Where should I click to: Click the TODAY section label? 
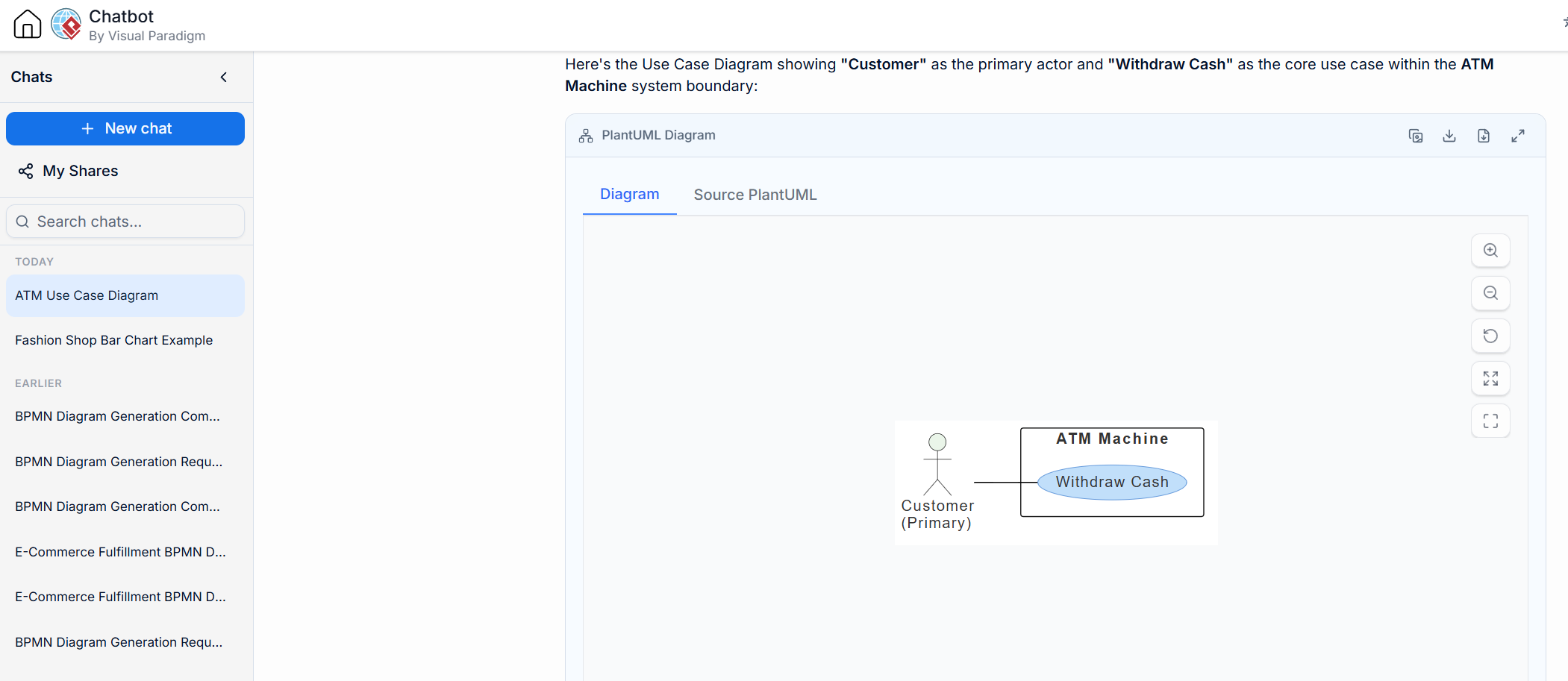pos(34,262)
